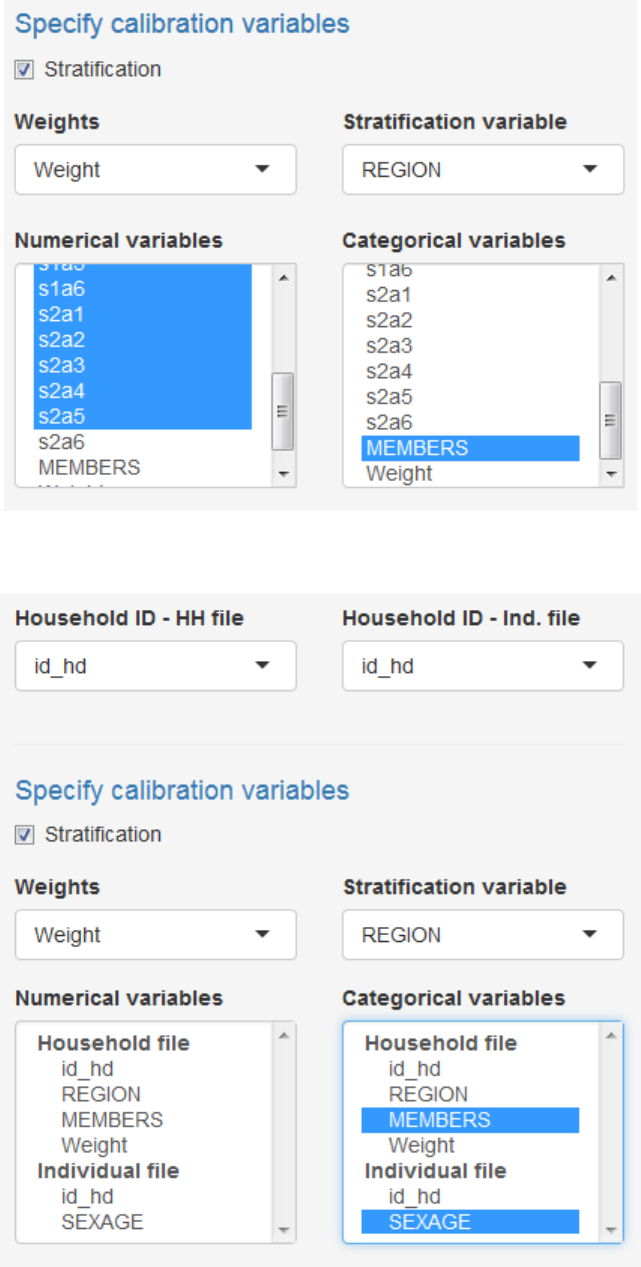Screen dimensions: 641x1267
Task: Click down arrow of Categorical list containing s2a3
Action: coord(610,475)
